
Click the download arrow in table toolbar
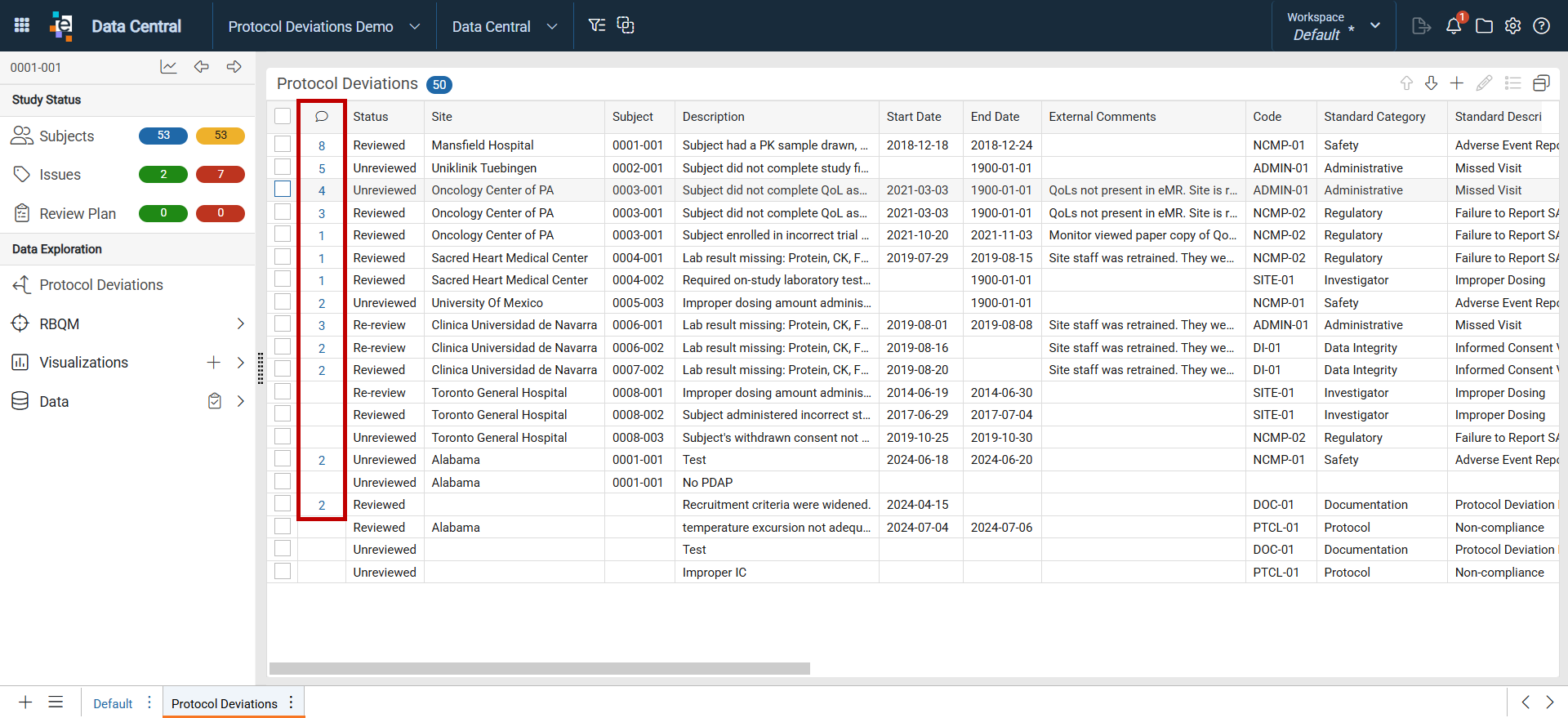1431,83
